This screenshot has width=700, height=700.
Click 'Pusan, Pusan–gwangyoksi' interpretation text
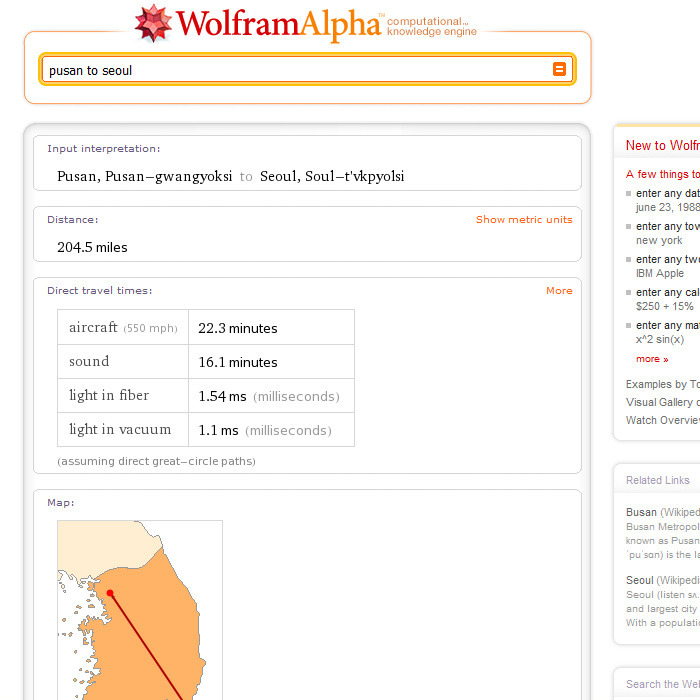coord(145,176)
